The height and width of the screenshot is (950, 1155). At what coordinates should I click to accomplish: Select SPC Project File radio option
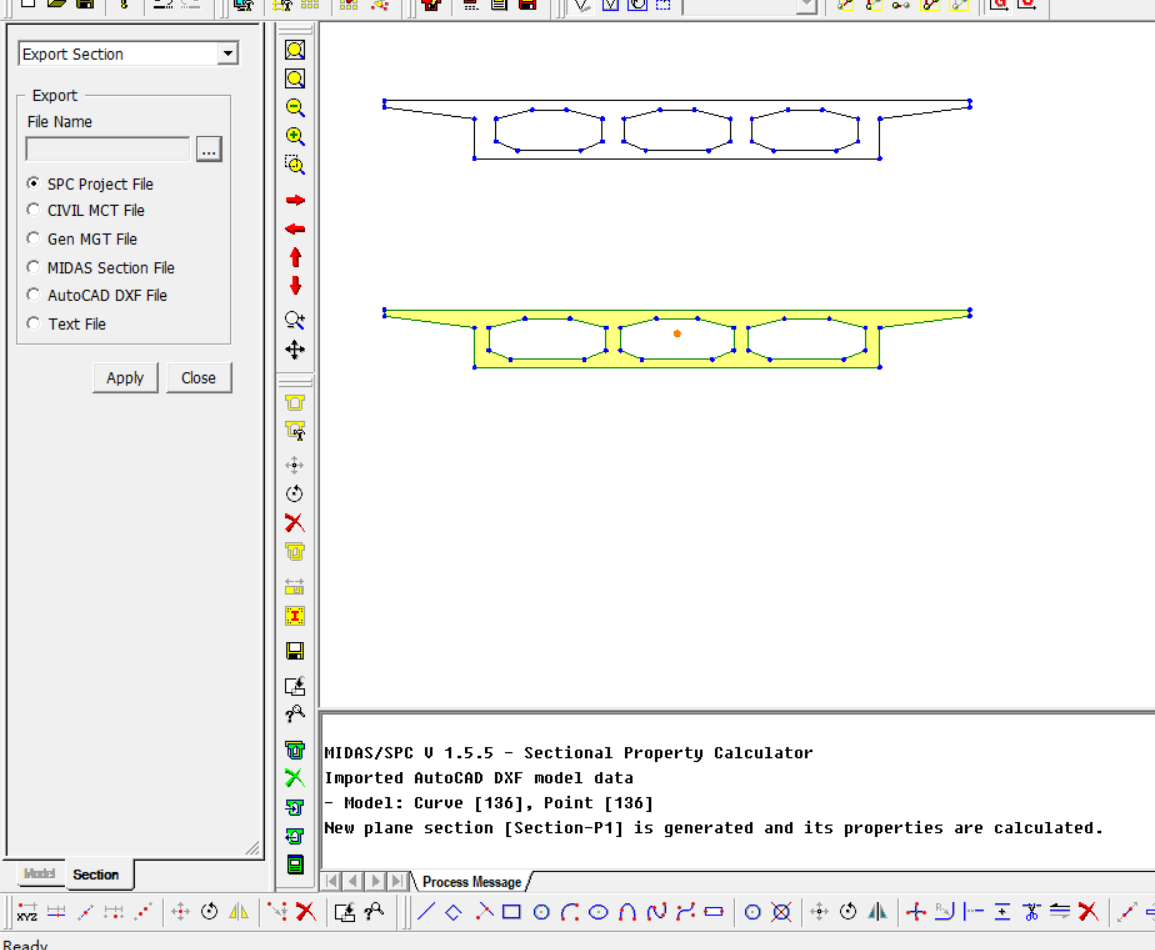(x=34, y=184)
